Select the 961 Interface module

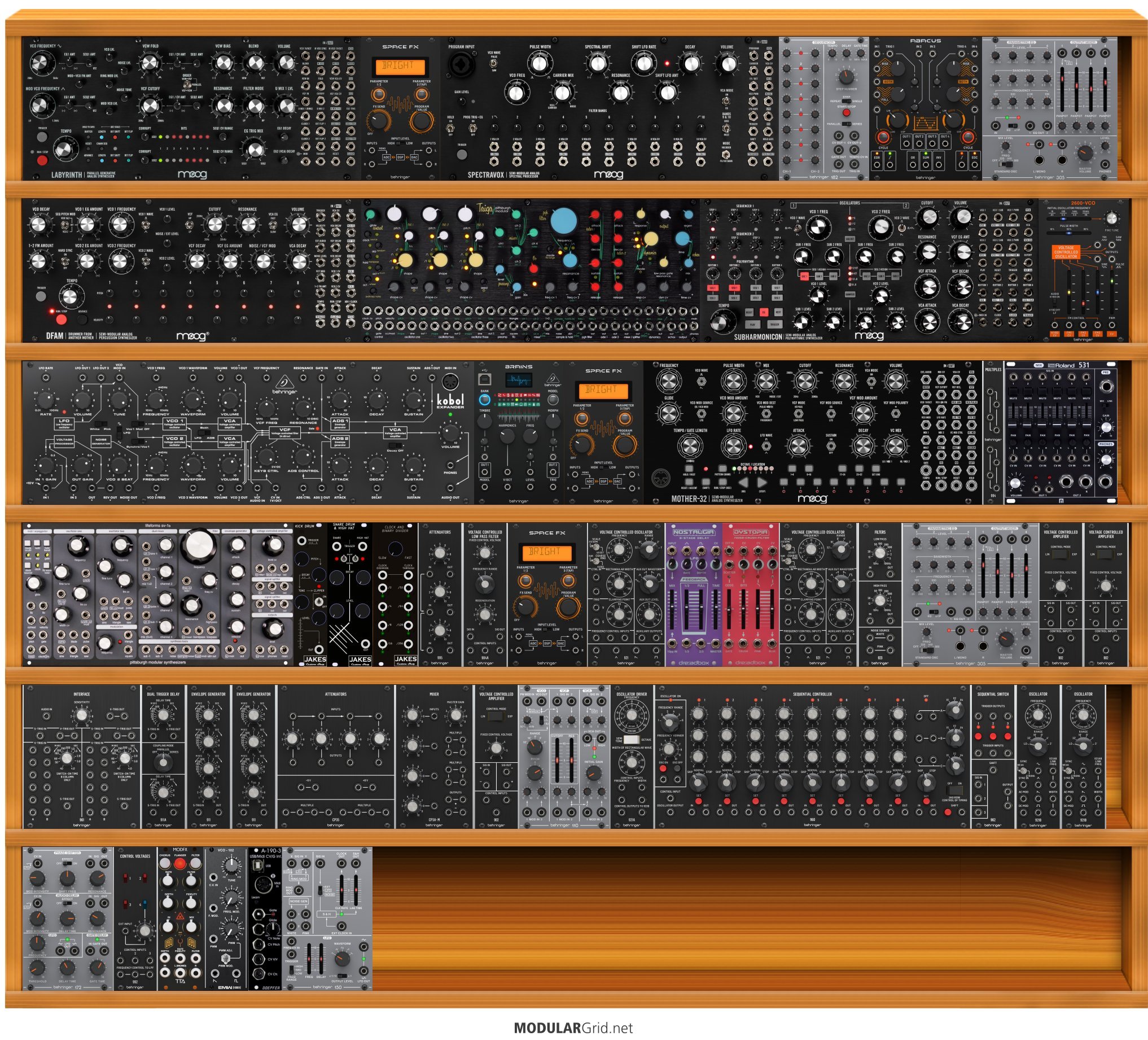pos(81,757)
